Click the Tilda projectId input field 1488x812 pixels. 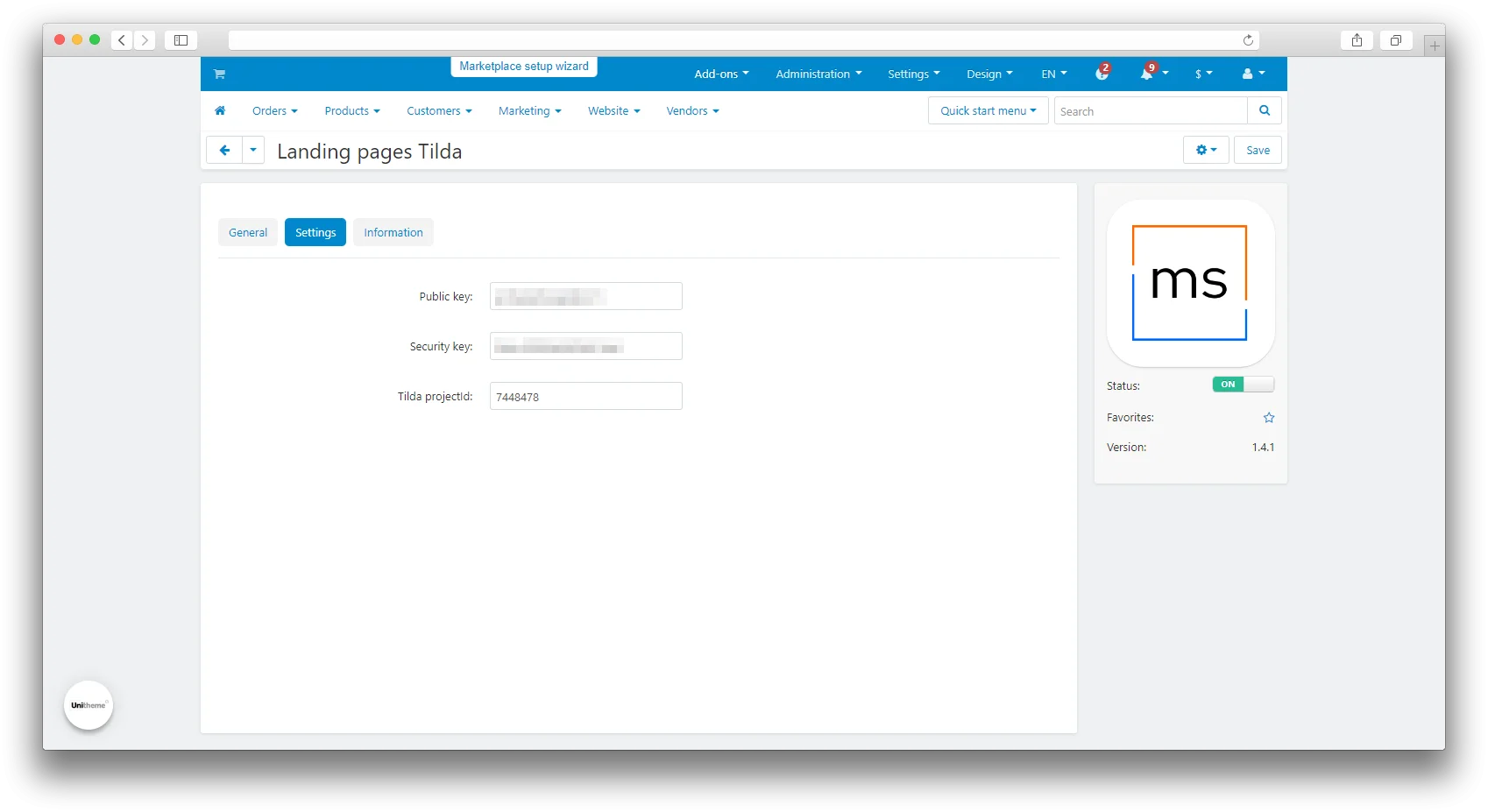(585, 397)
